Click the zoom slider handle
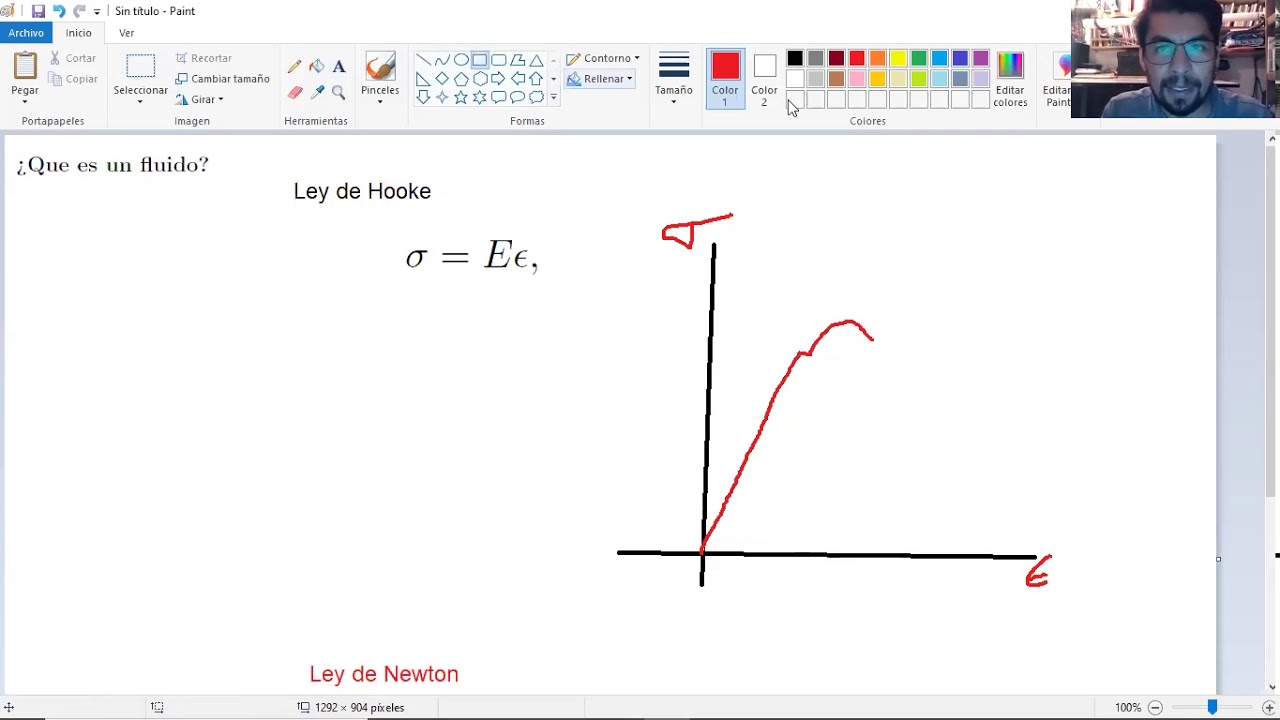Viewport: 1280px width, 720px height. click(1212, 708)
